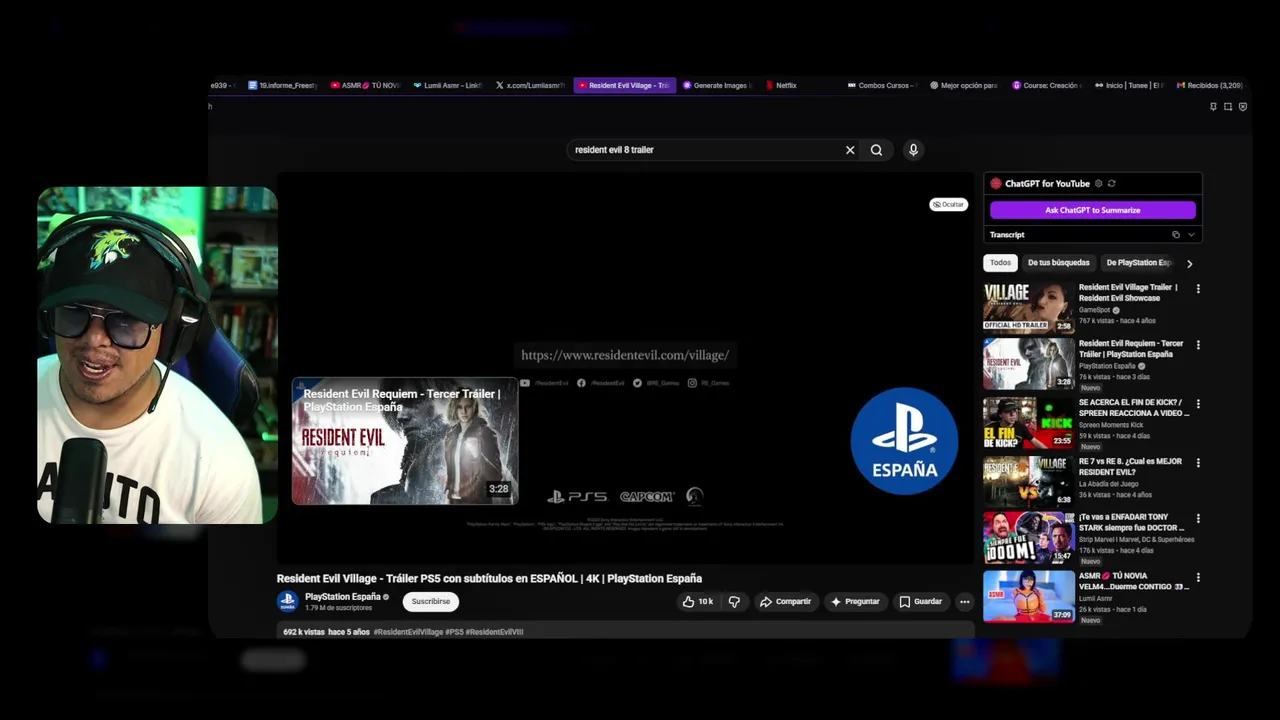
Task: Start voice search with the microphone icon
Action: [913, 150]
